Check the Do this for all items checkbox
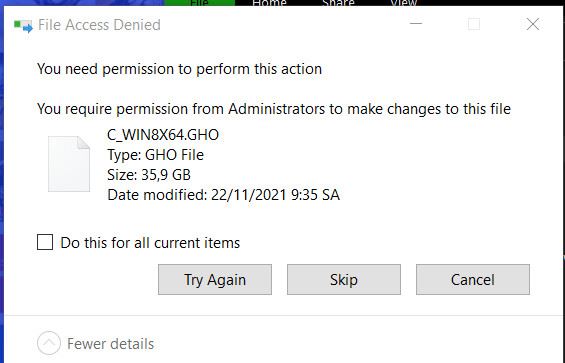Image resolution: width=565 pixels, height=363 pixels. click(x=45, y=242)
